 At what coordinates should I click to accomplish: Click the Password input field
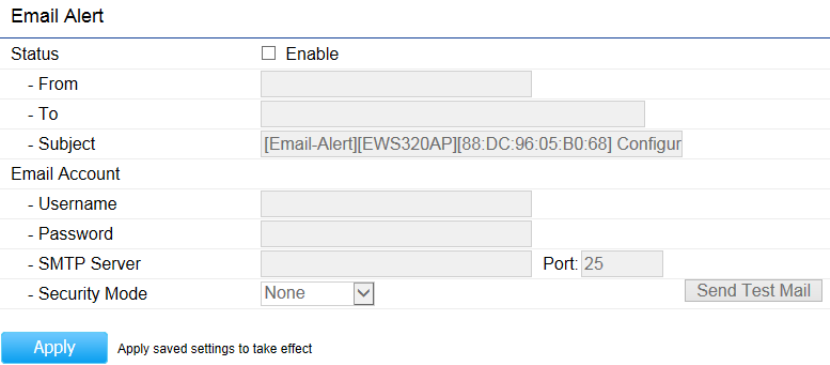[396, 234]
